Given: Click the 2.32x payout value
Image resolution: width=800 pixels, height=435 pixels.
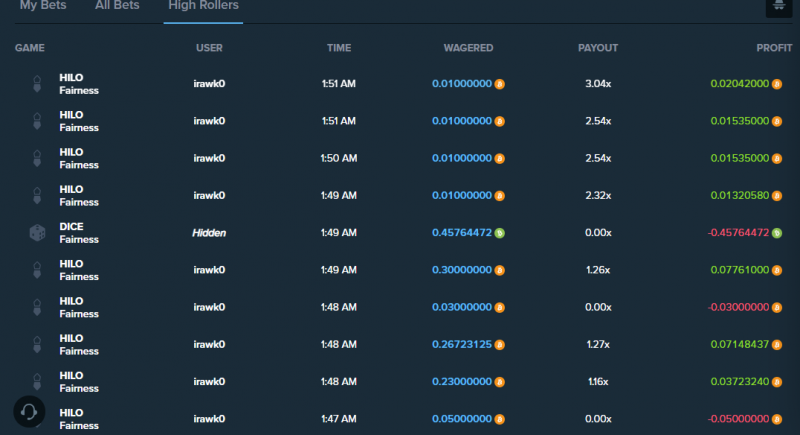Looking at the screenshot, I should [598, 195].
